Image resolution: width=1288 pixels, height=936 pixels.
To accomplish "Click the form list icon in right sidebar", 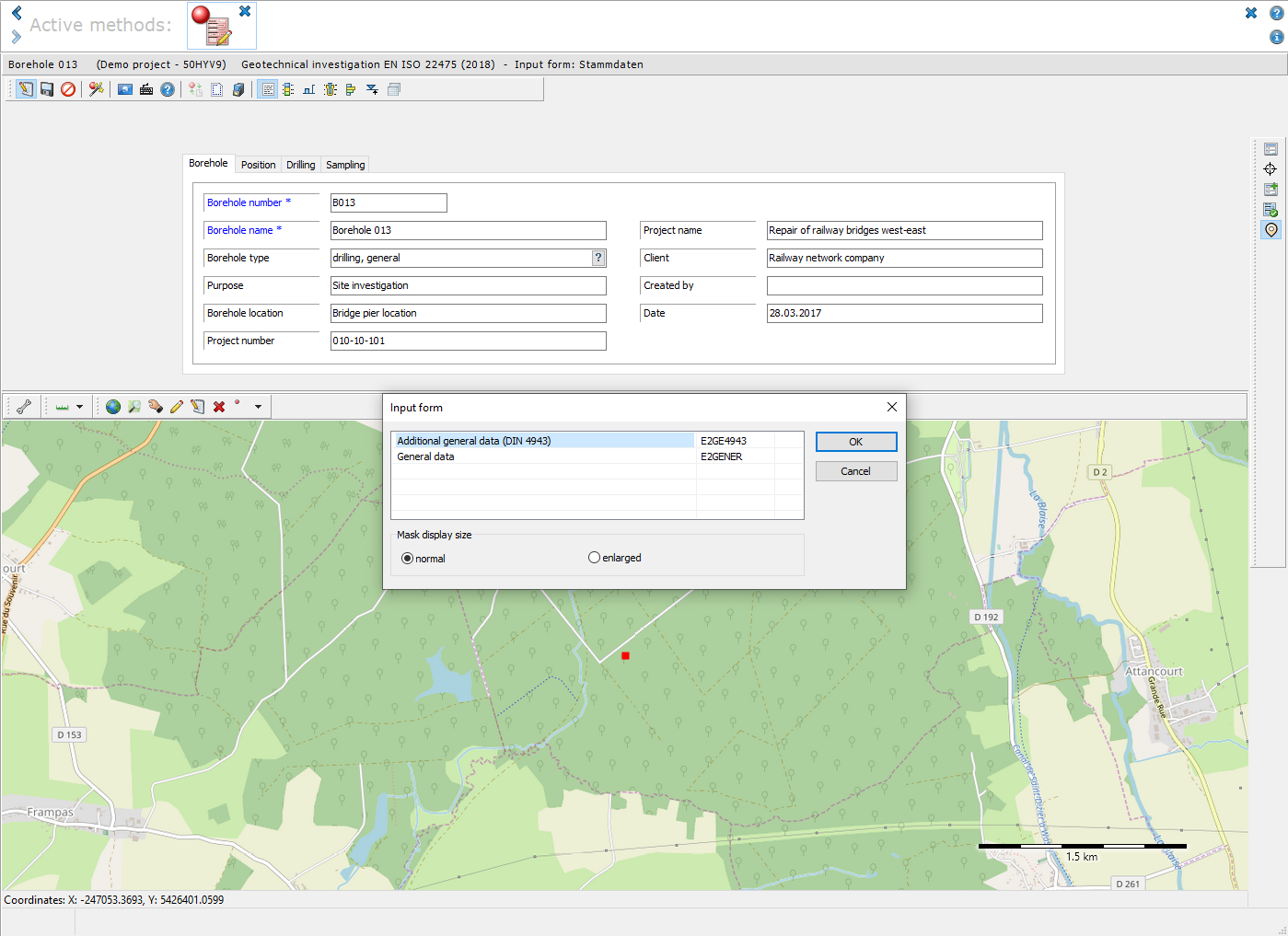I will coord(1271,149).
